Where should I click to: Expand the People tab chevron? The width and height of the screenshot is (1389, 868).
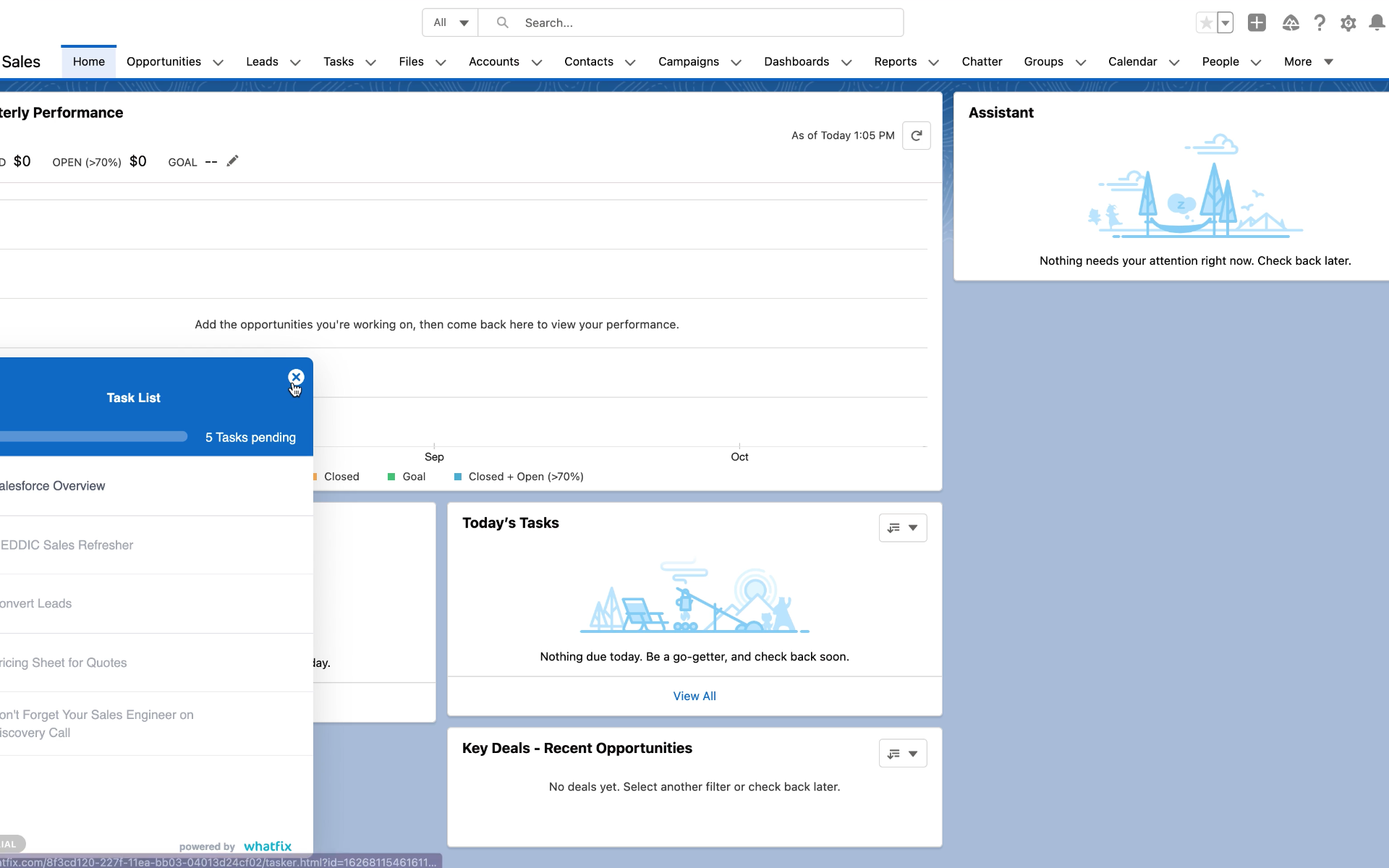pyautogui.click(x=1256, y=62)
